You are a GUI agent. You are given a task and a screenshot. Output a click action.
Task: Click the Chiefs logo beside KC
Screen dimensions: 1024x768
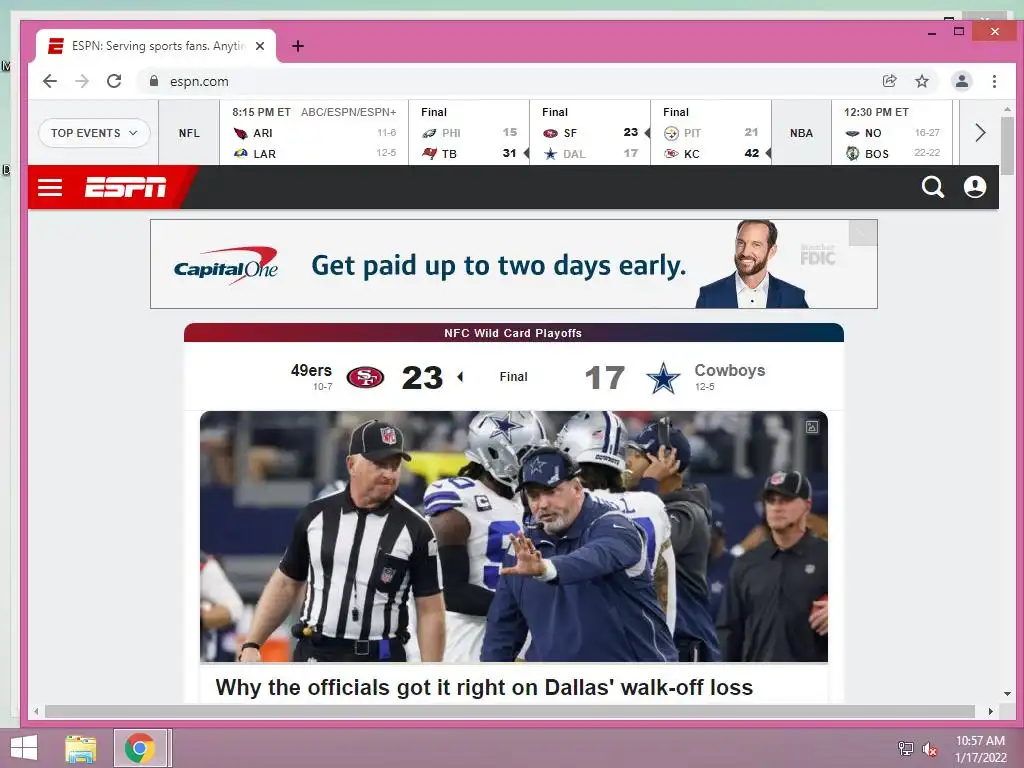click(671, 153)
